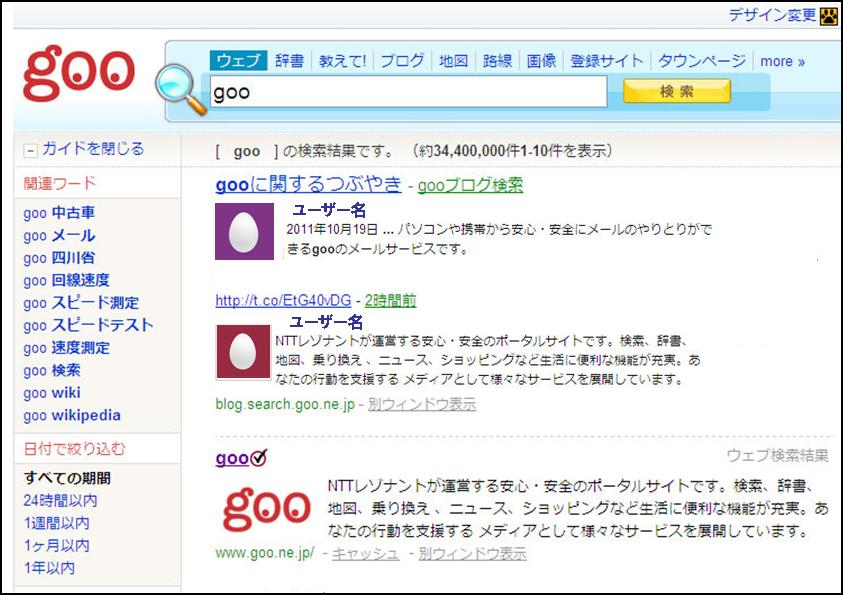Click the 2時間前 timestamp link
This screenshot has width=843, height=595.
[390, 300]
